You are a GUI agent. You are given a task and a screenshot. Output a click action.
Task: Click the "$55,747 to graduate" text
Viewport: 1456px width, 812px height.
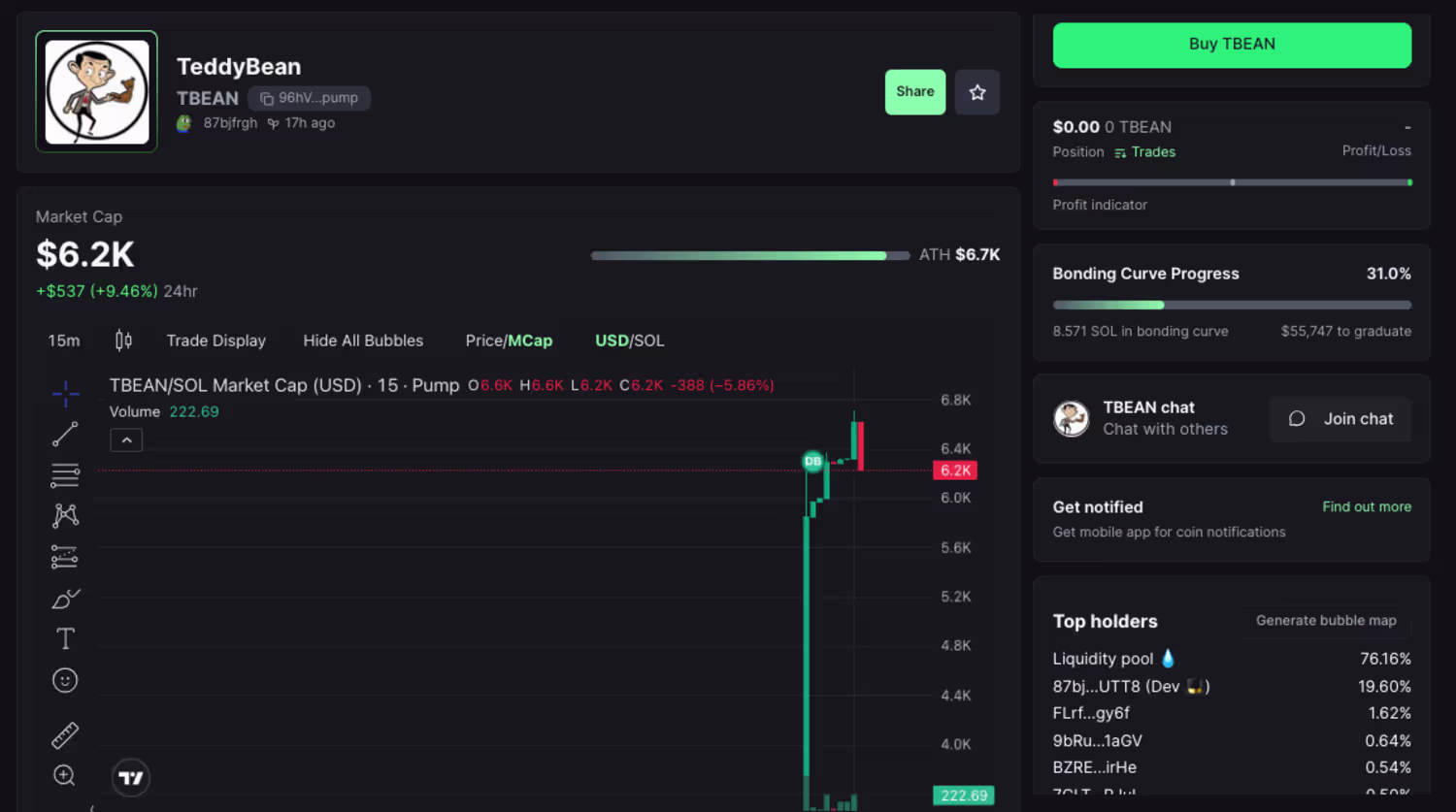(x=1346, y=332)
